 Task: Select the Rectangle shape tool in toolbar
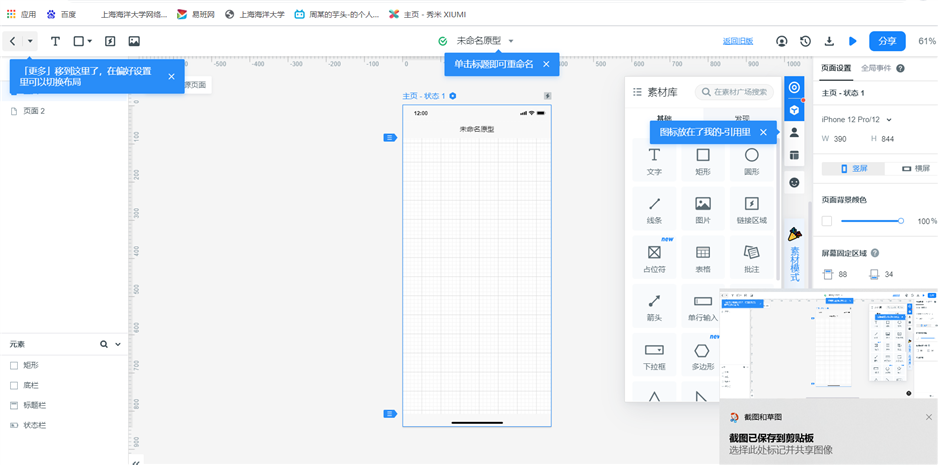78,41
